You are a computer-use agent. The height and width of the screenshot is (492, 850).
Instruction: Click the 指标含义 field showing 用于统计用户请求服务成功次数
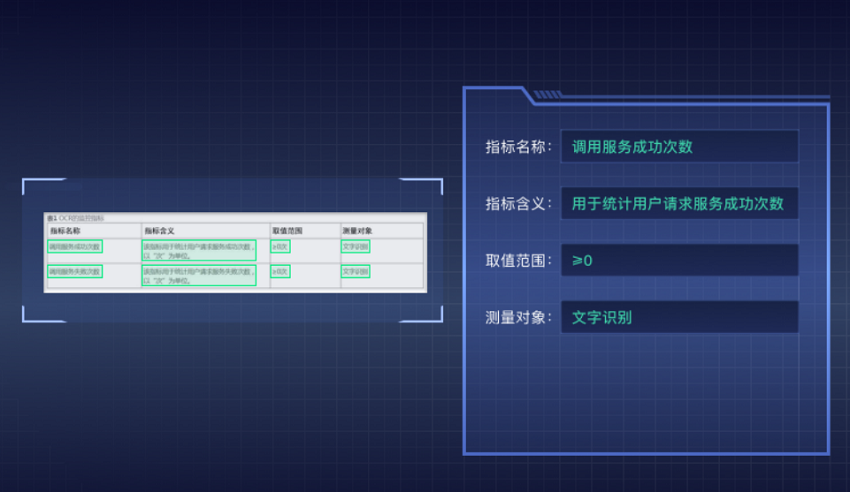coord(679,203)
